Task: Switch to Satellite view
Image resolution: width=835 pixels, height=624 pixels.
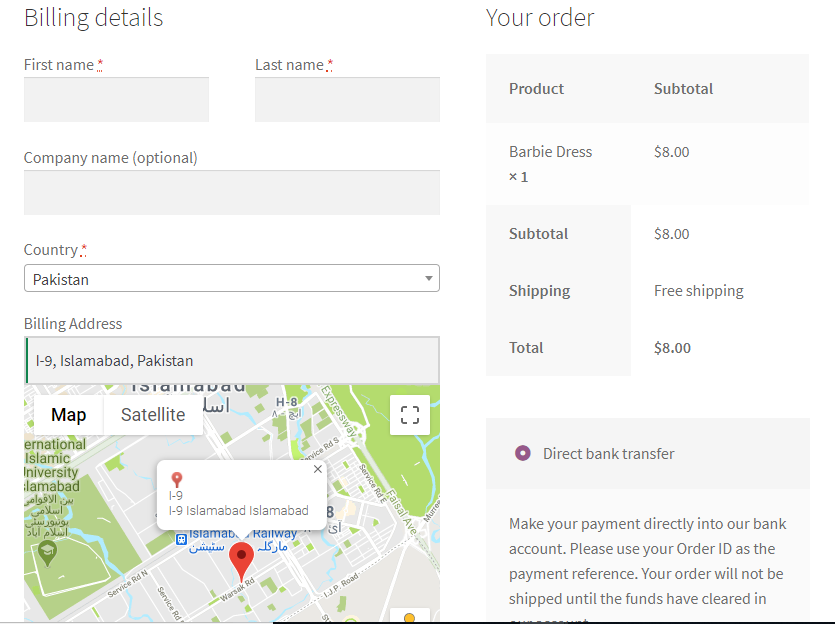Action: pyautogui.click(x=152, y=414)
